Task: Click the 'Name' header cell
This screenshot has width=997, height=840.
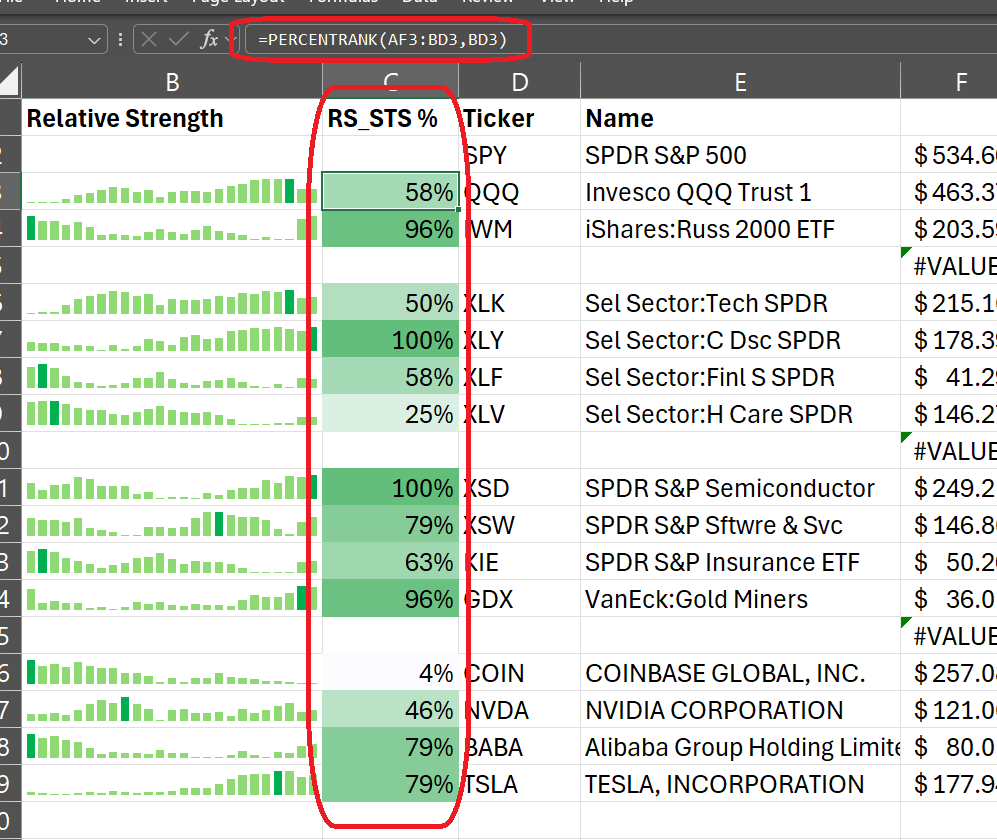Action: click(x=740, y=118)
